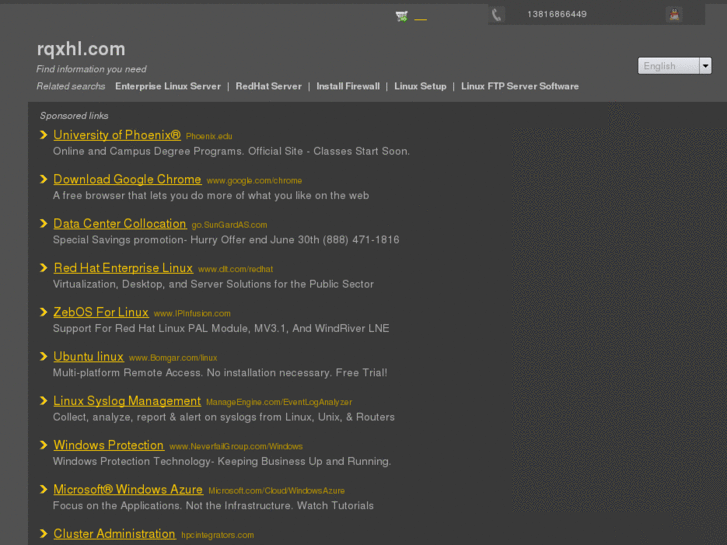Click the ManageEngine.com/EventLogAnalyzer URL text
Screen dimensions: 727x545
click(x=279, y=402)
